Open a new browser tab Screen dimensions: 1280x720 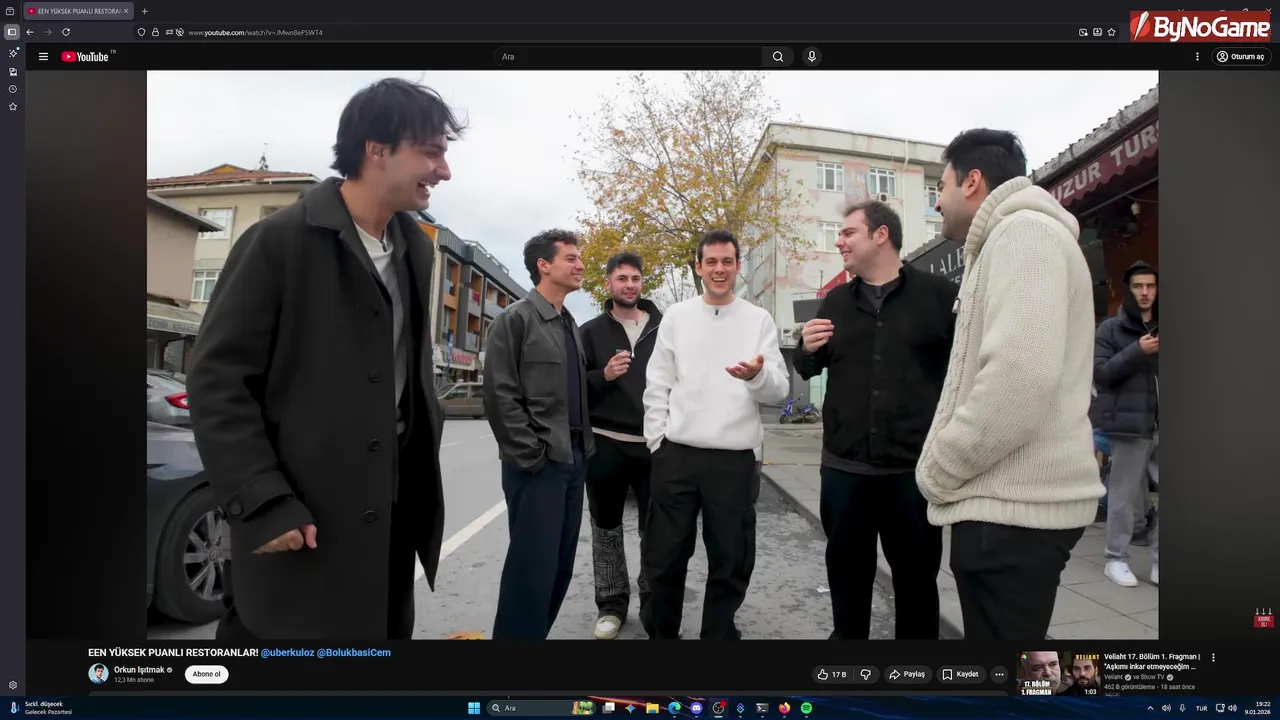coord(144,11)
